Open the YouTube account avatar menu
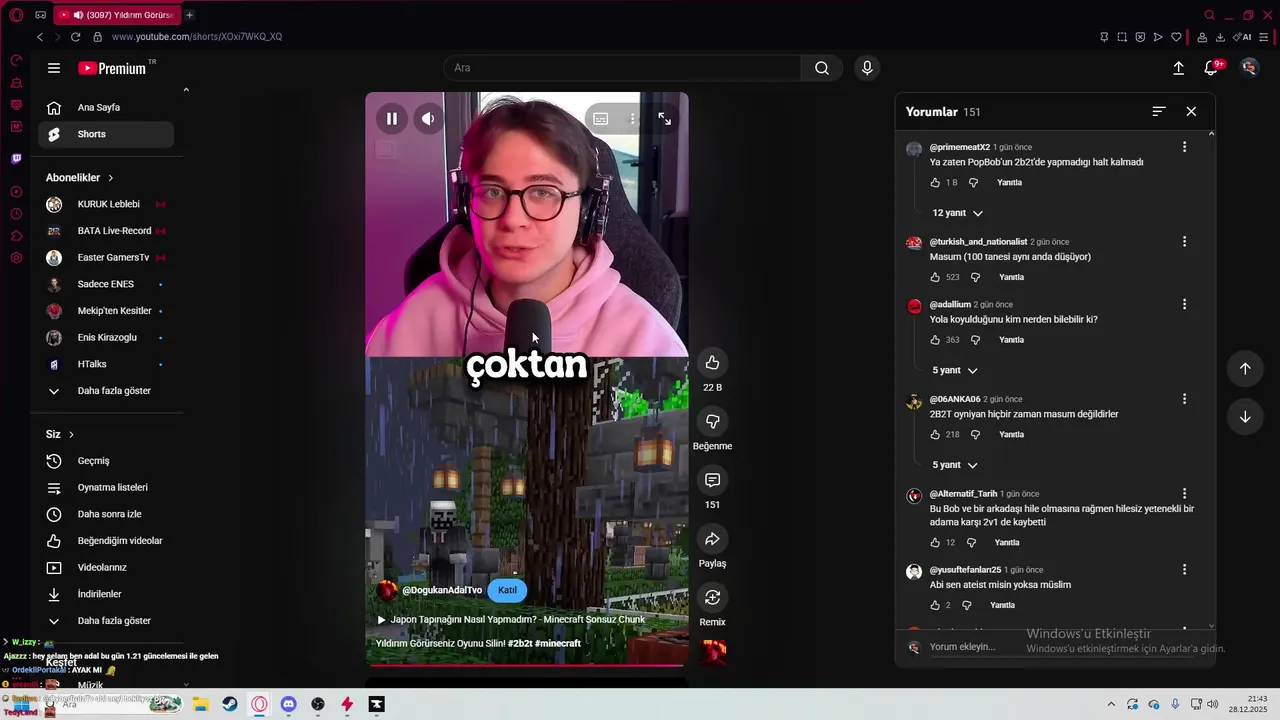This screenshot has width=1280, height=720. [1249, 68]
